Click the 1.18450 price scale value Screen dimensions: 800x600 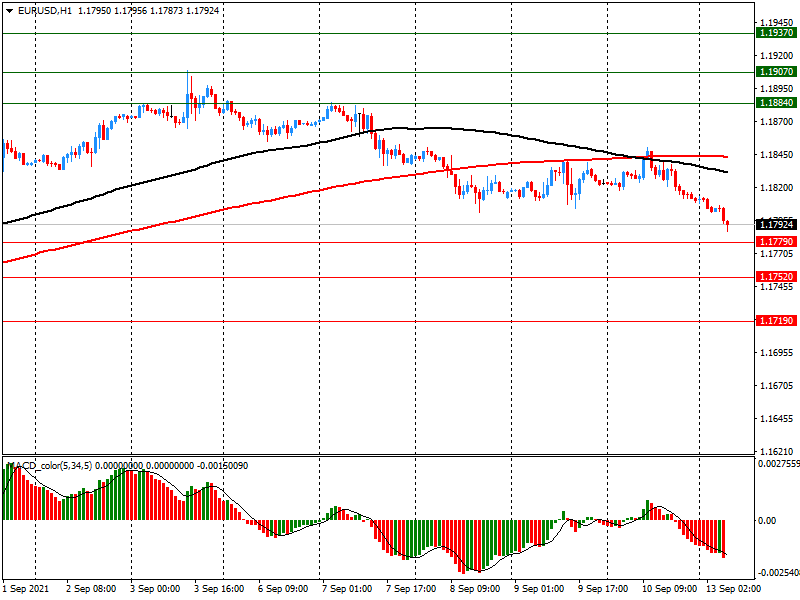click(777, 155)
